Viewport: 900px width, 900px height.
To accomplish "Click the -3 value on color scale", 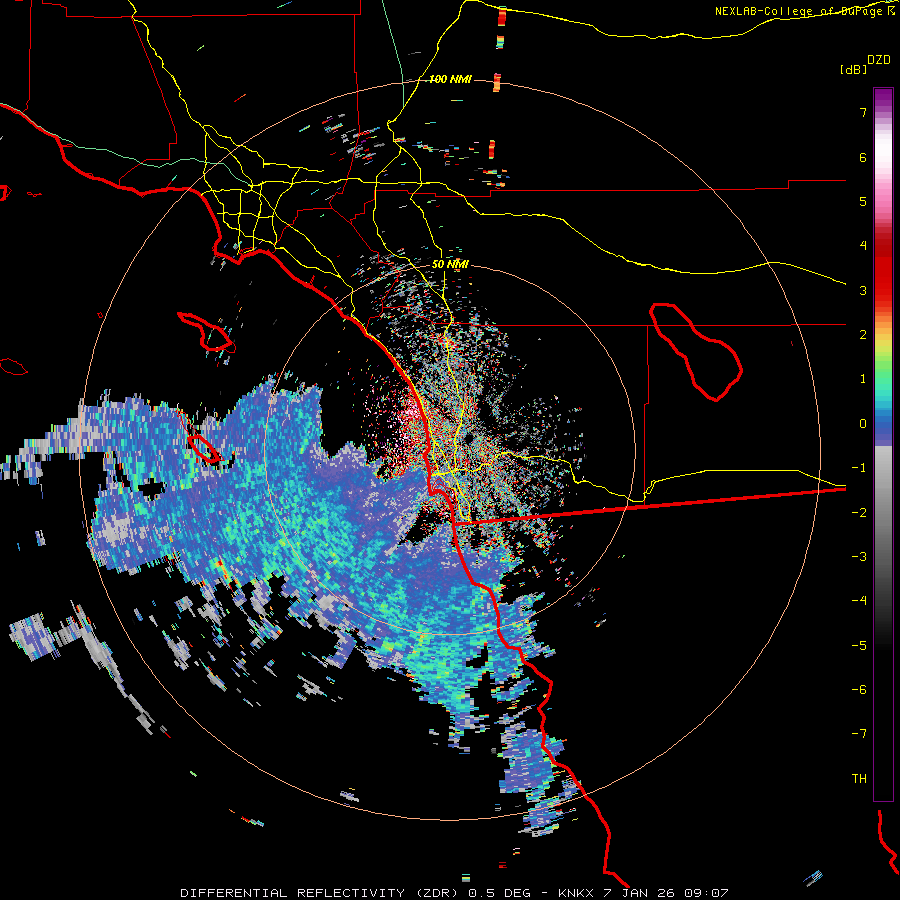I will (859, 556).
